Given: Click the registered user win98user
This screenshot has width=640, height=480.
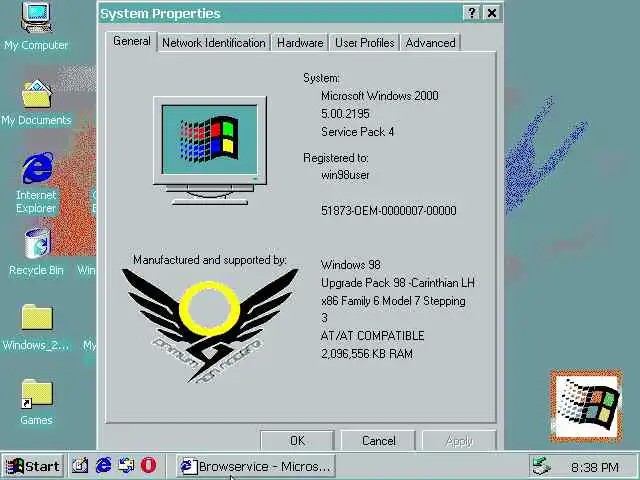Looking at the screenshot, I should (x=345, y=175).
